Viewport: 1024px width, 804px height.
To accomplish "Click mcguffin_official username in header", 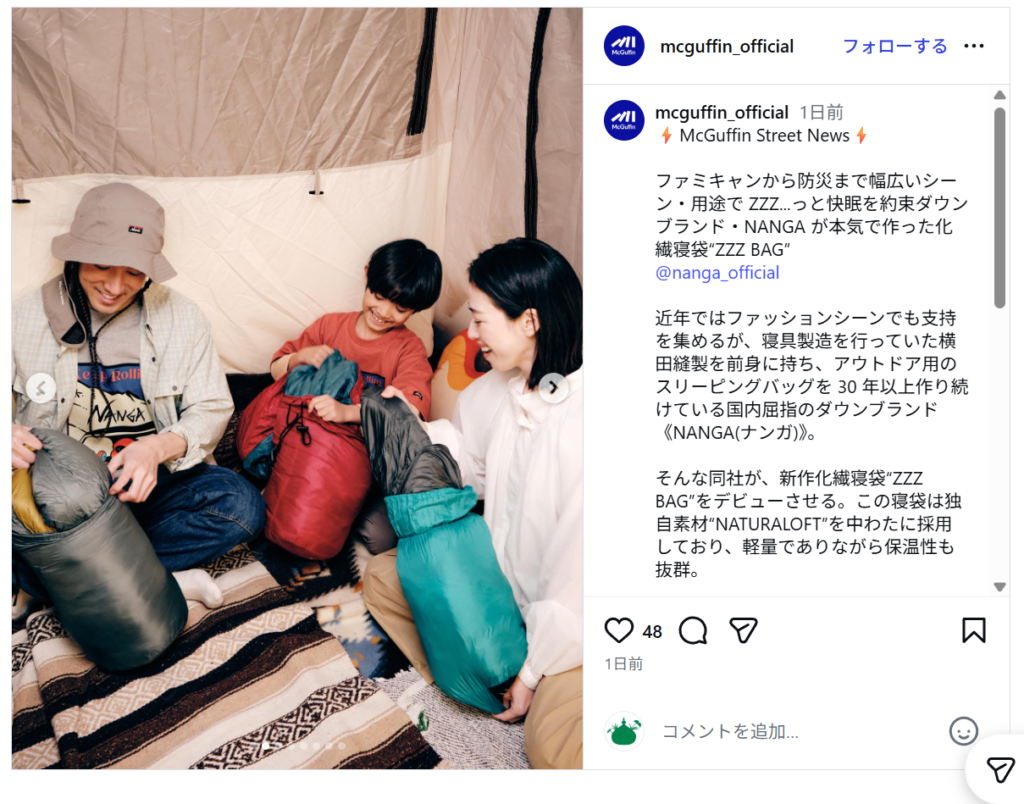I will point(727,46).
